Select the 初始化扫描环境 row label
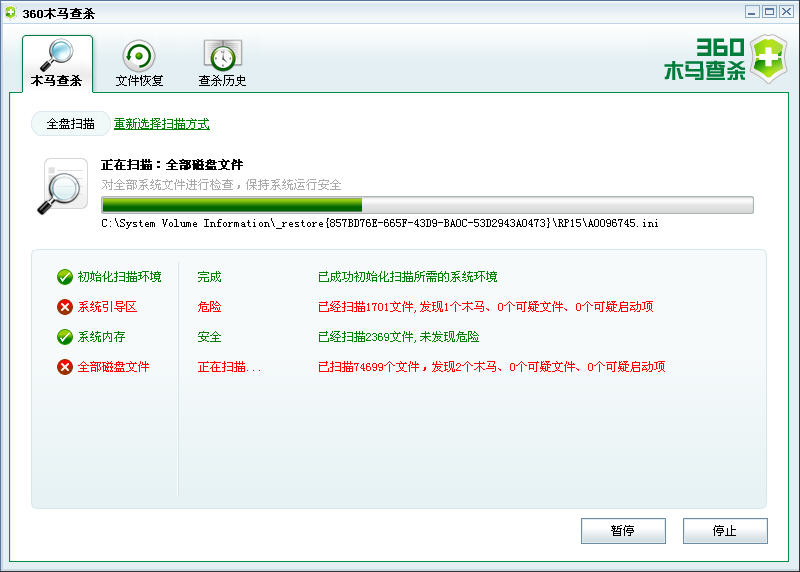 click(119, 277)
